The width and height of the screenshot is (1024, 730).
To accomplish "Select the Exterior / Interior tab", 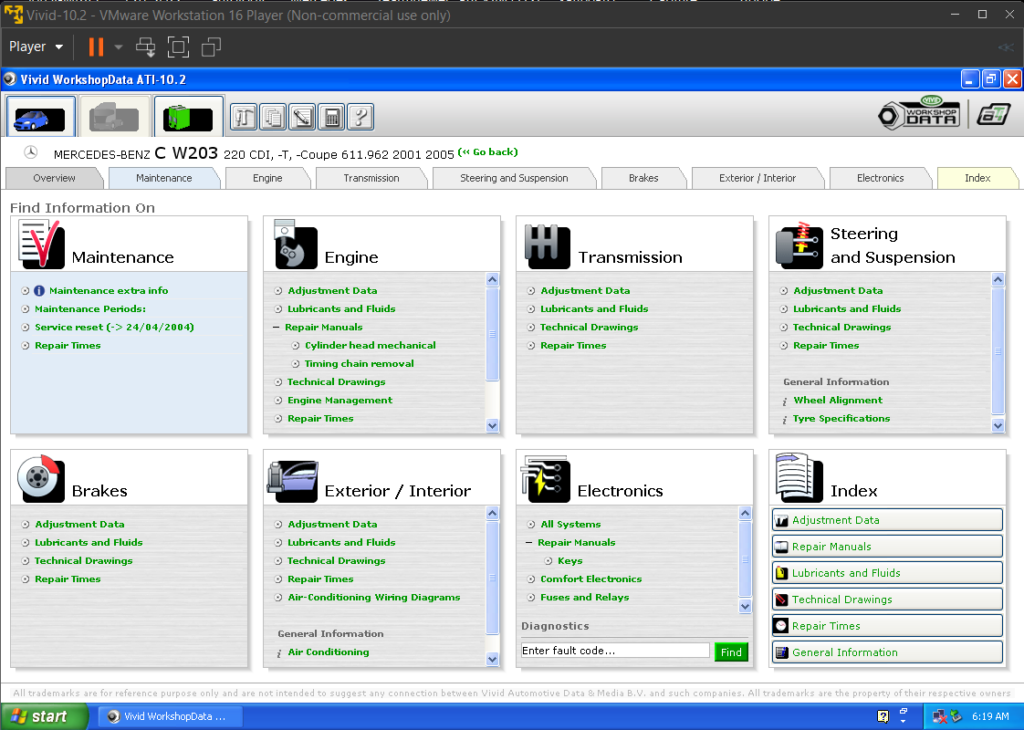I will (x=757, y=178).
